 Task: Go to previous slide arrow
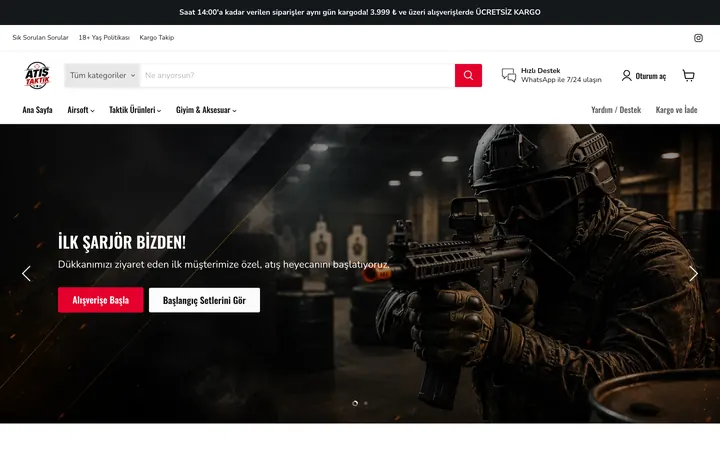click(27, 274)
